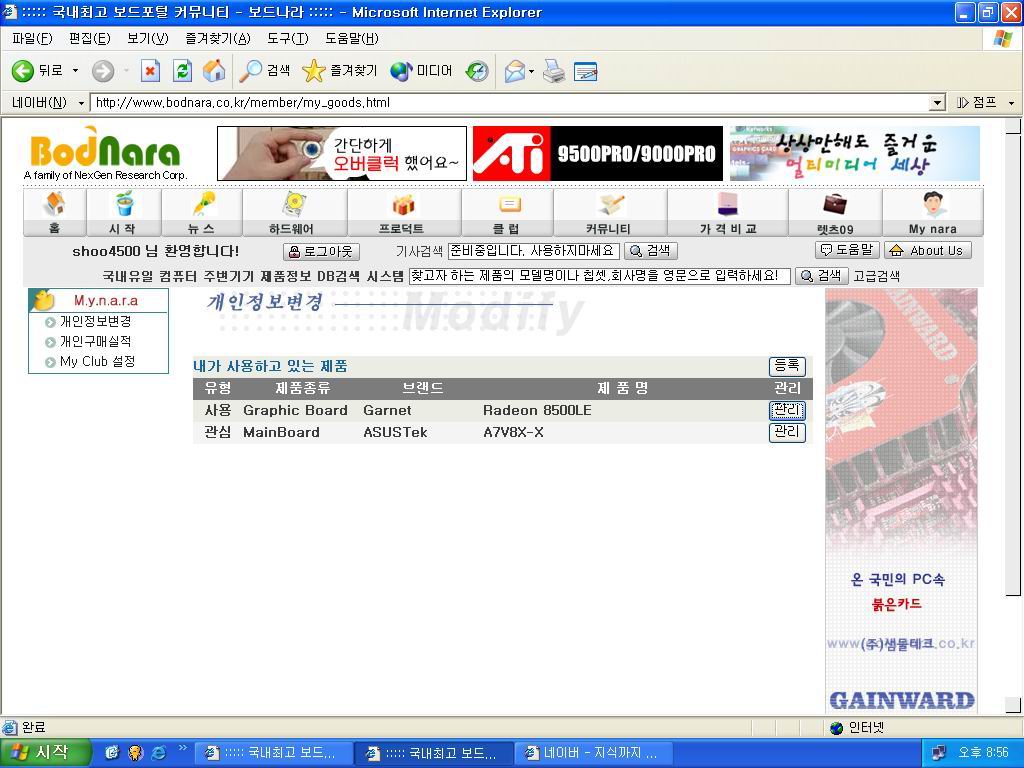
Task: Open the 홈 home navigation icon on BodNara
Action: 54,212
